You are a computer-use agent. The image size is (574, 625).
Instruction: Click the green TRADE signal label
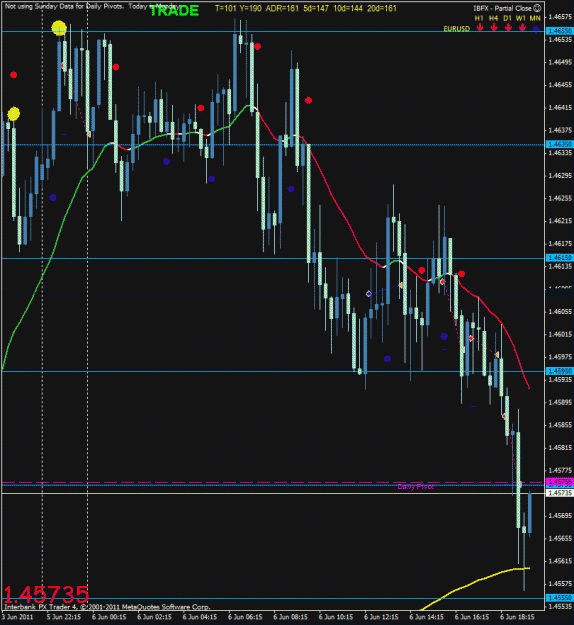coord(174,11)
